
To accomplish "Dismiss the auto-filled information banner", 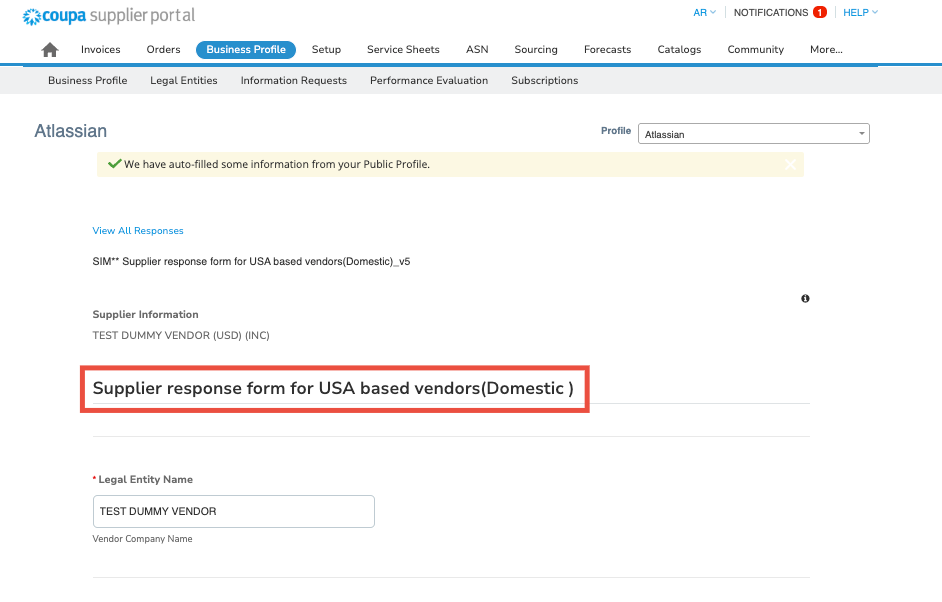I will [x=790, y=165].
